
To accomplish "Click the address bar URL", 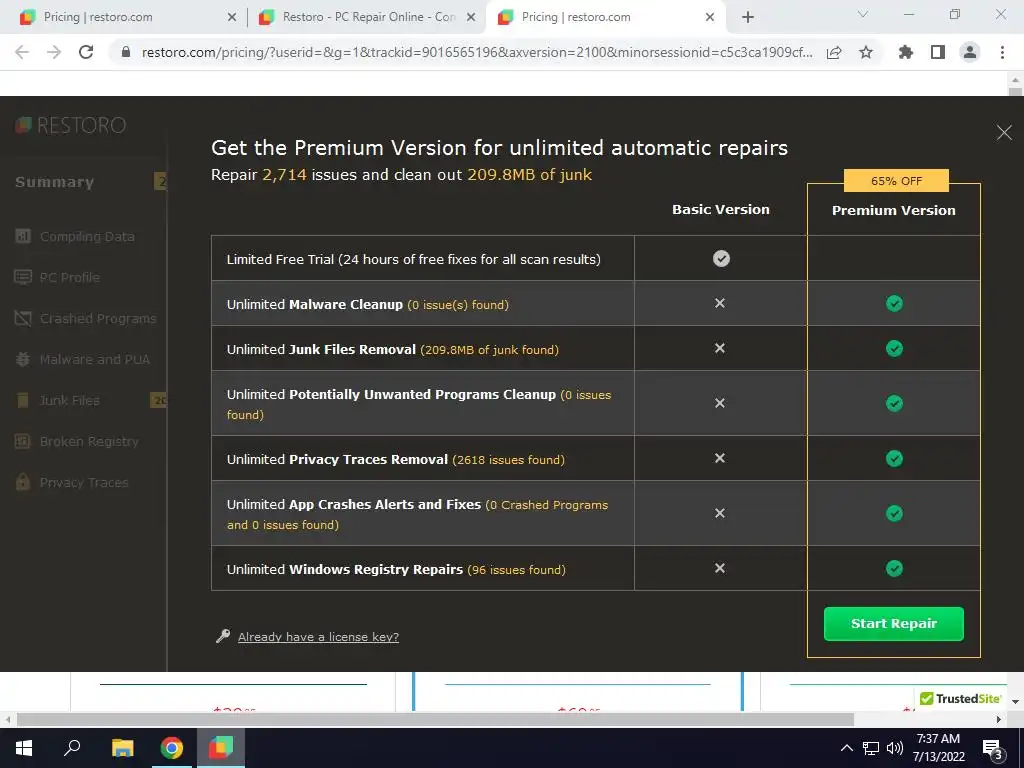I will [x=477, y=52].
